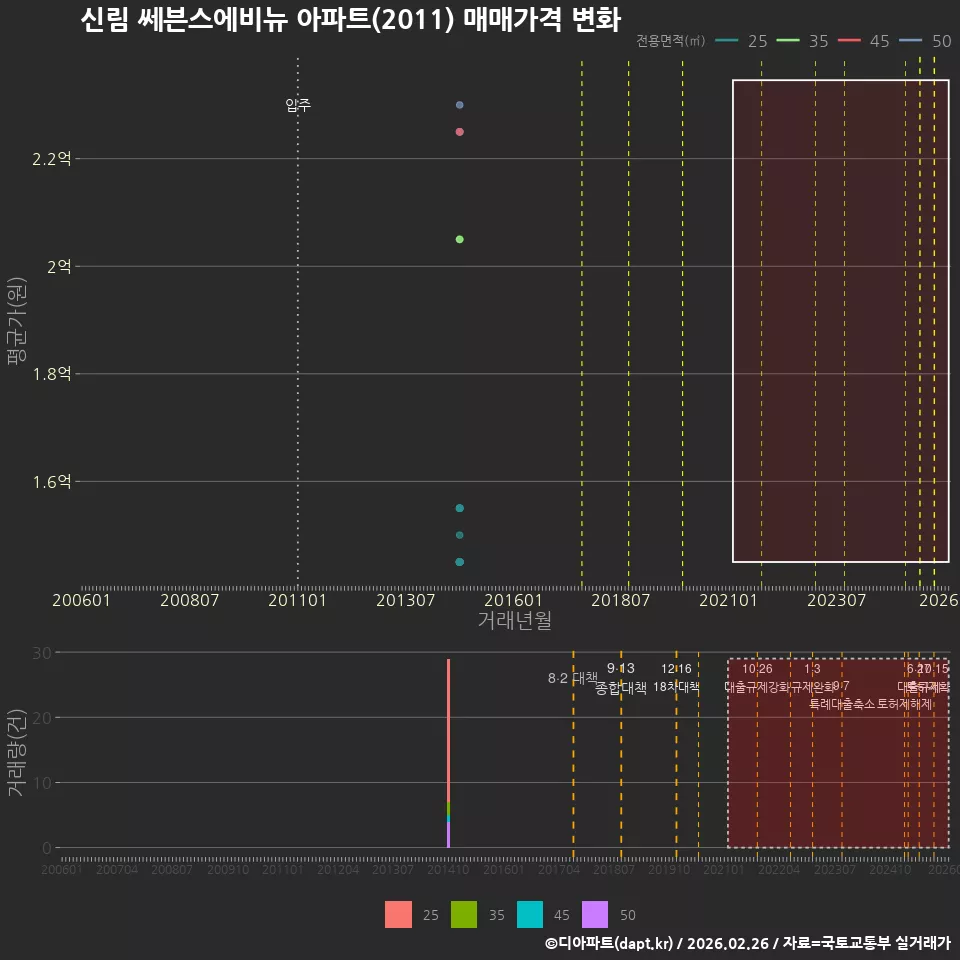960x960 pixels.
Task: Click the '30' label on volume y-axis
Action: (42, 653)
